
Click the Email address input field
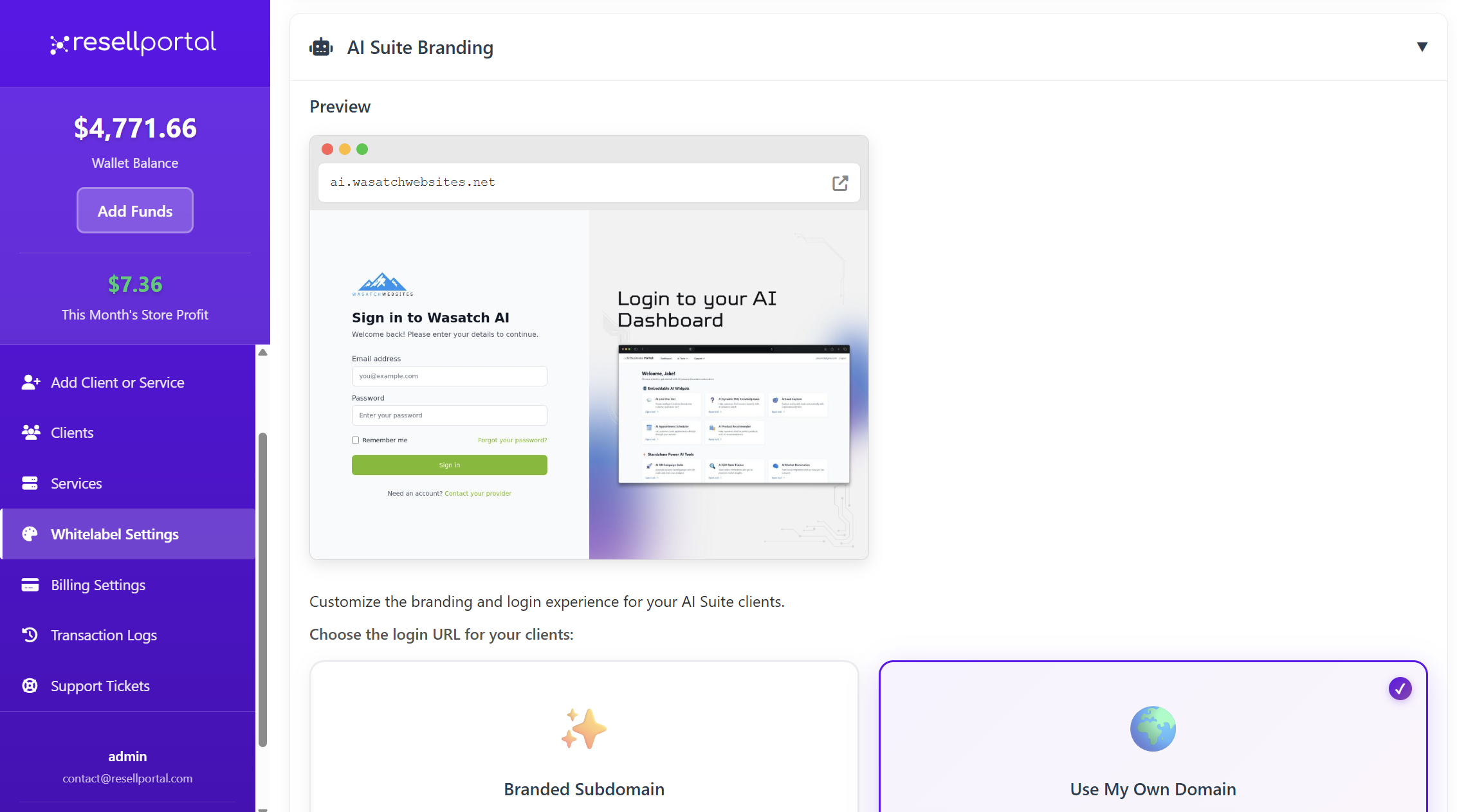[x=449, y=376]
